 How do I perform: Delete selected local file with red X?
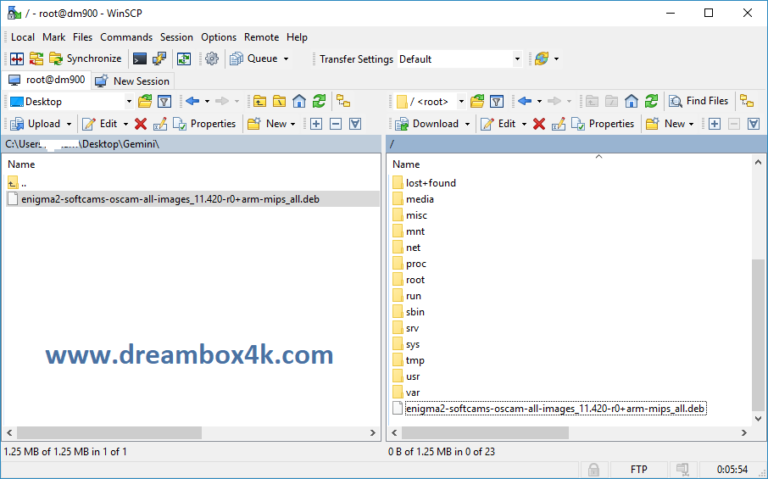pos(141,124)
